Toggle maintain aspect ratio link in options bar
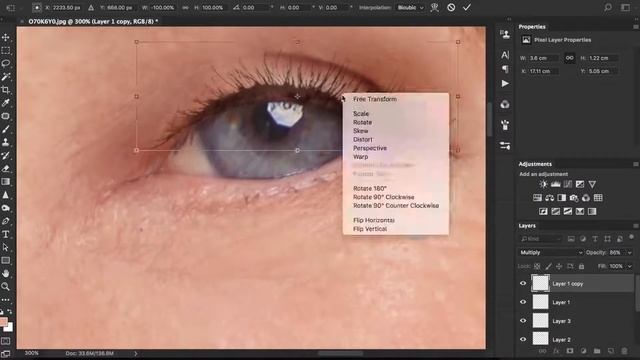Image resolution: width=640 pixels, height=360 pixels. tap(185, 8)
